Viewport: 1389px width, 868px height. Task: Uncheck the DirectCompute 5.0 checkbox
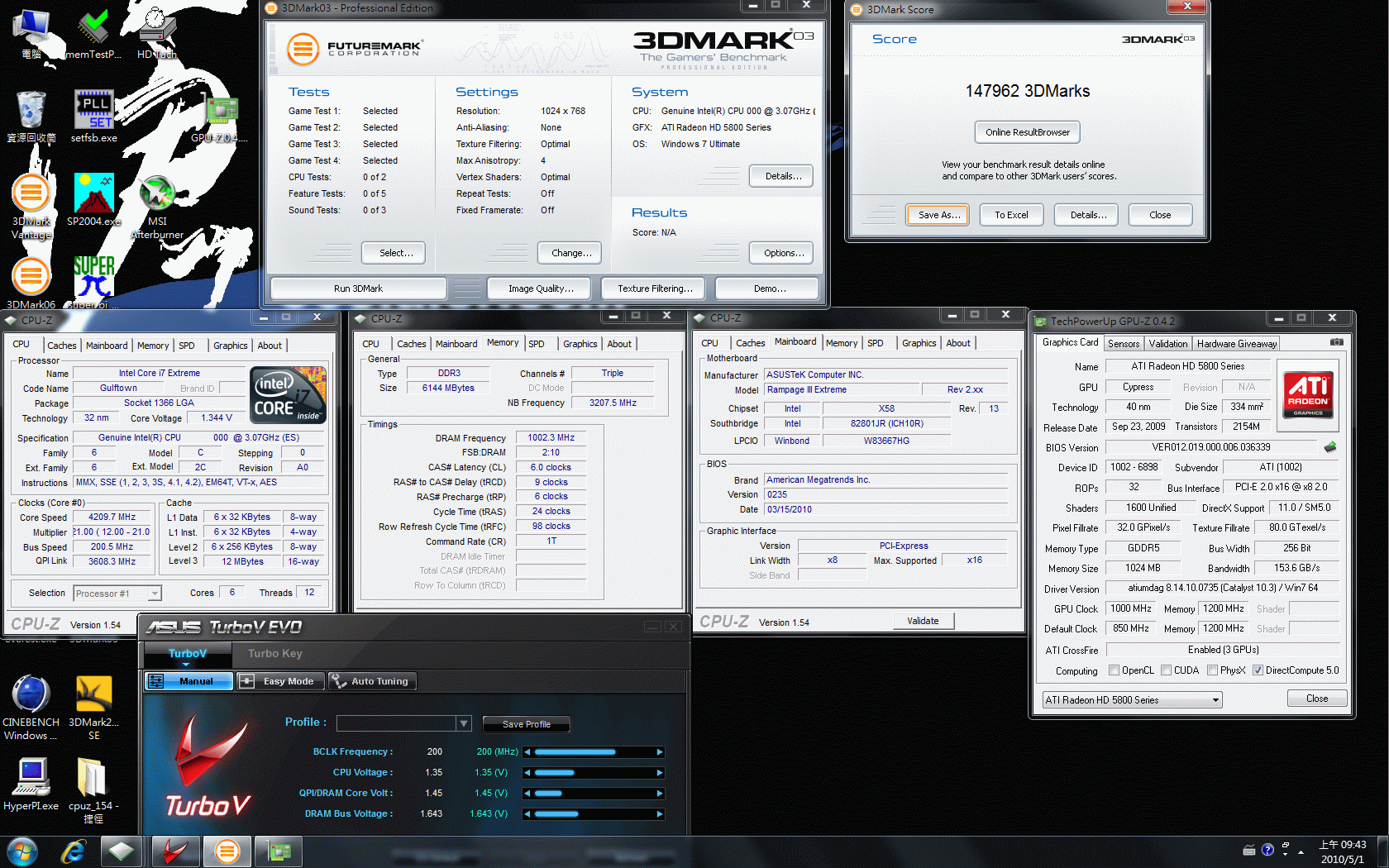pyautogui.click(x=1258, y=670)
